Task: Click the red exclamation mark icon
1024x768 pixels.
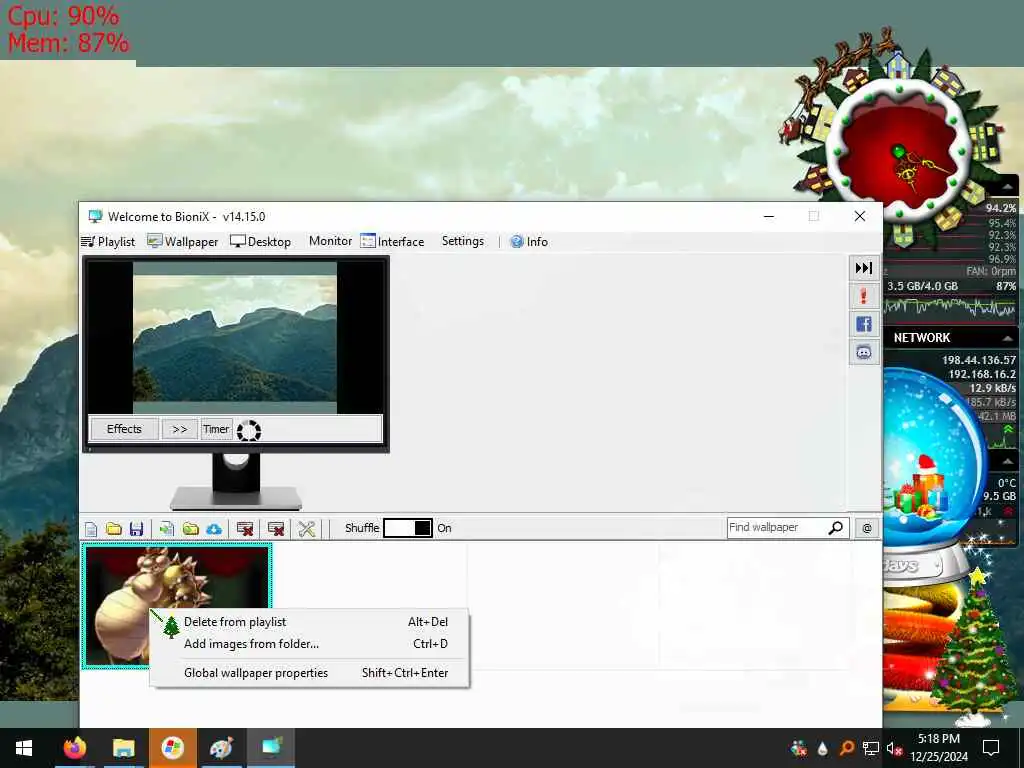Action: click(863, 296)
